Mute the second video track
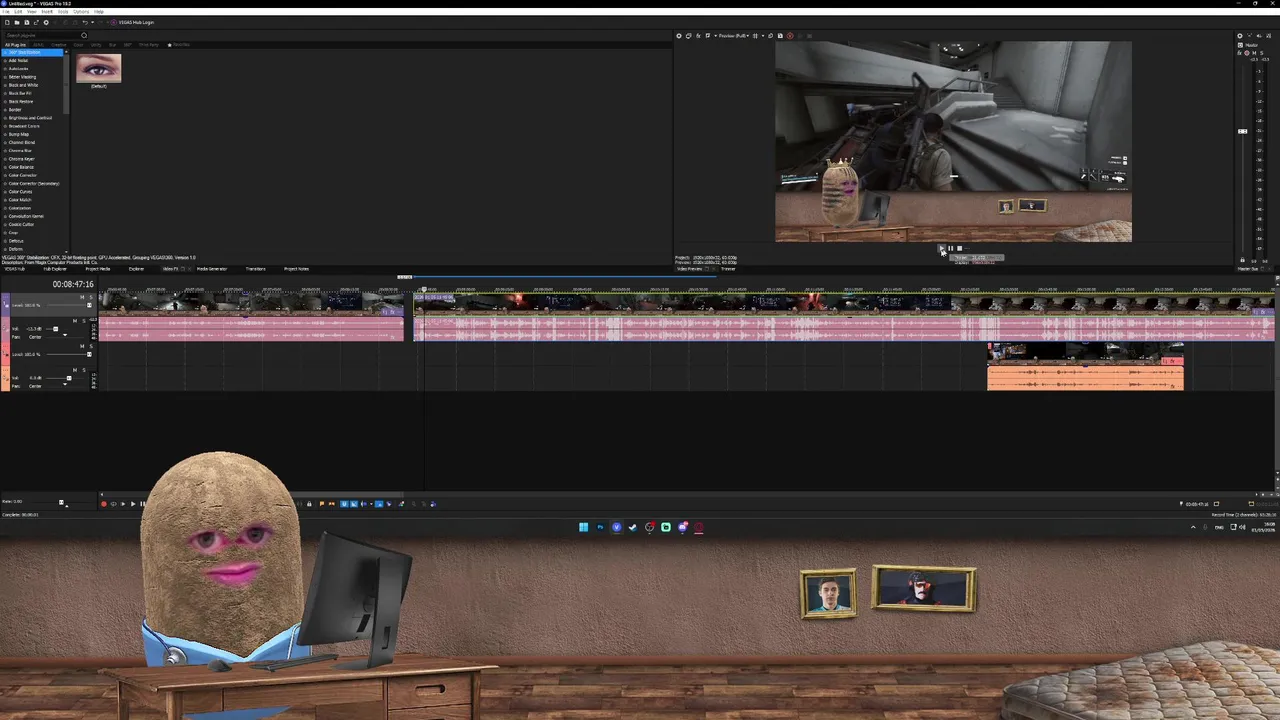 pyautogui.click(x=82, y=346)
